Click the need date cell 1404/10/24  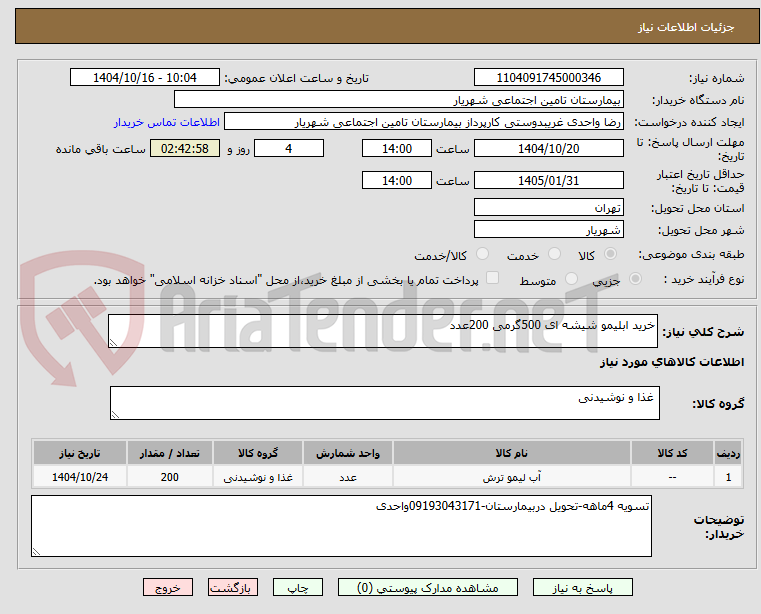(x=80, y=478)
